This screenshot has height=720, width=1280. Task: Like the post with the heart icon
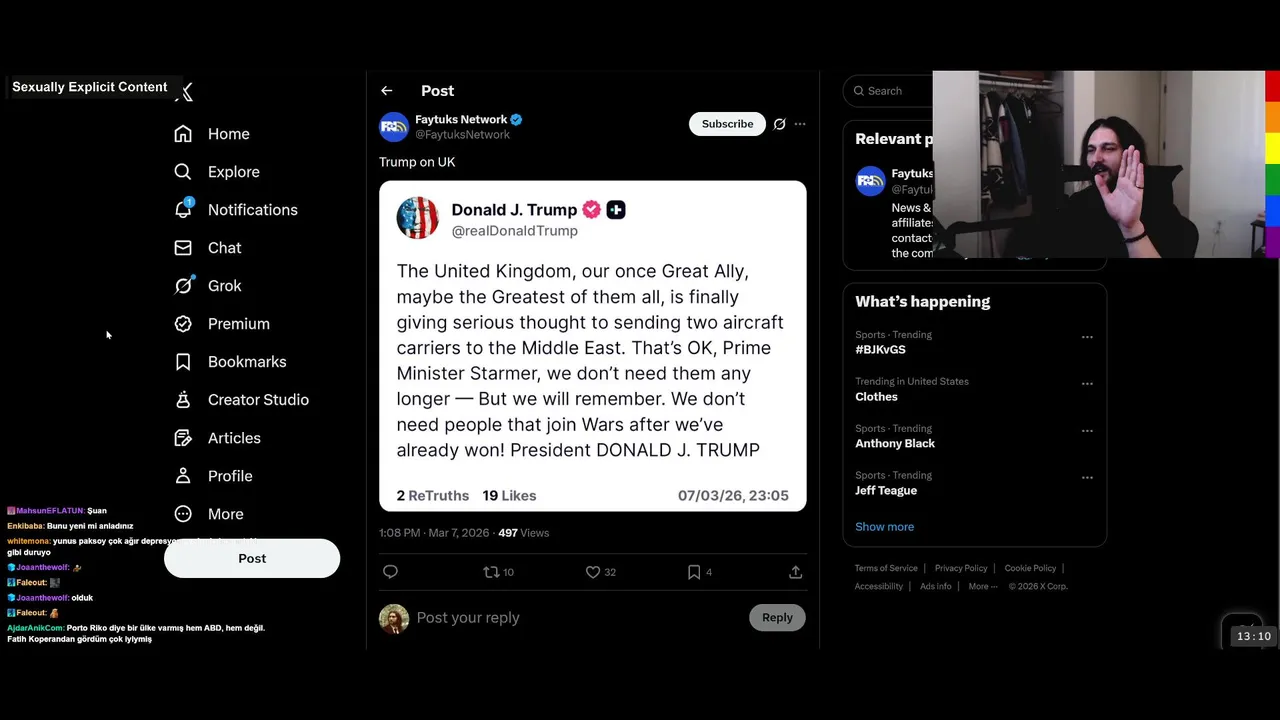[x=593, y=572]
